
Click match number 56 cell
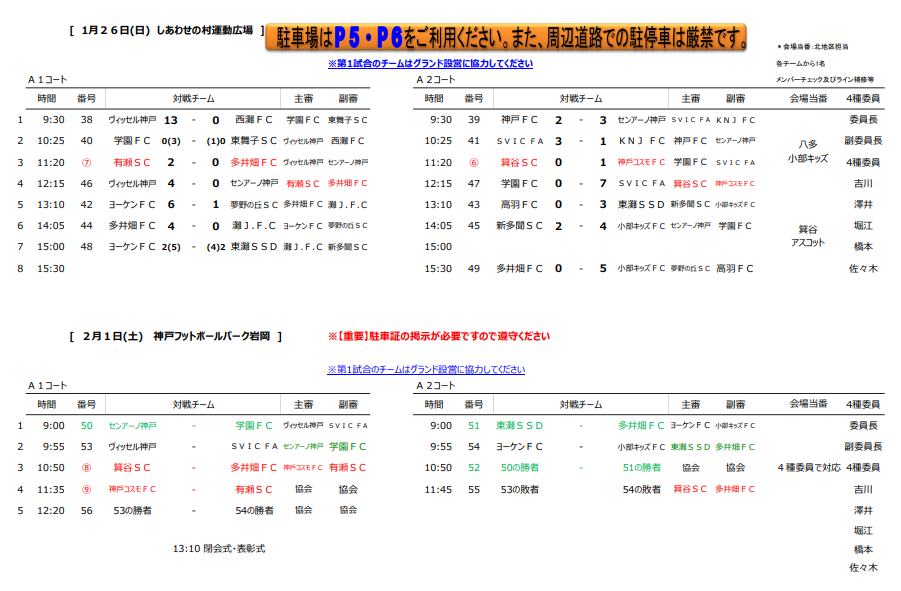tap(86, 510)
